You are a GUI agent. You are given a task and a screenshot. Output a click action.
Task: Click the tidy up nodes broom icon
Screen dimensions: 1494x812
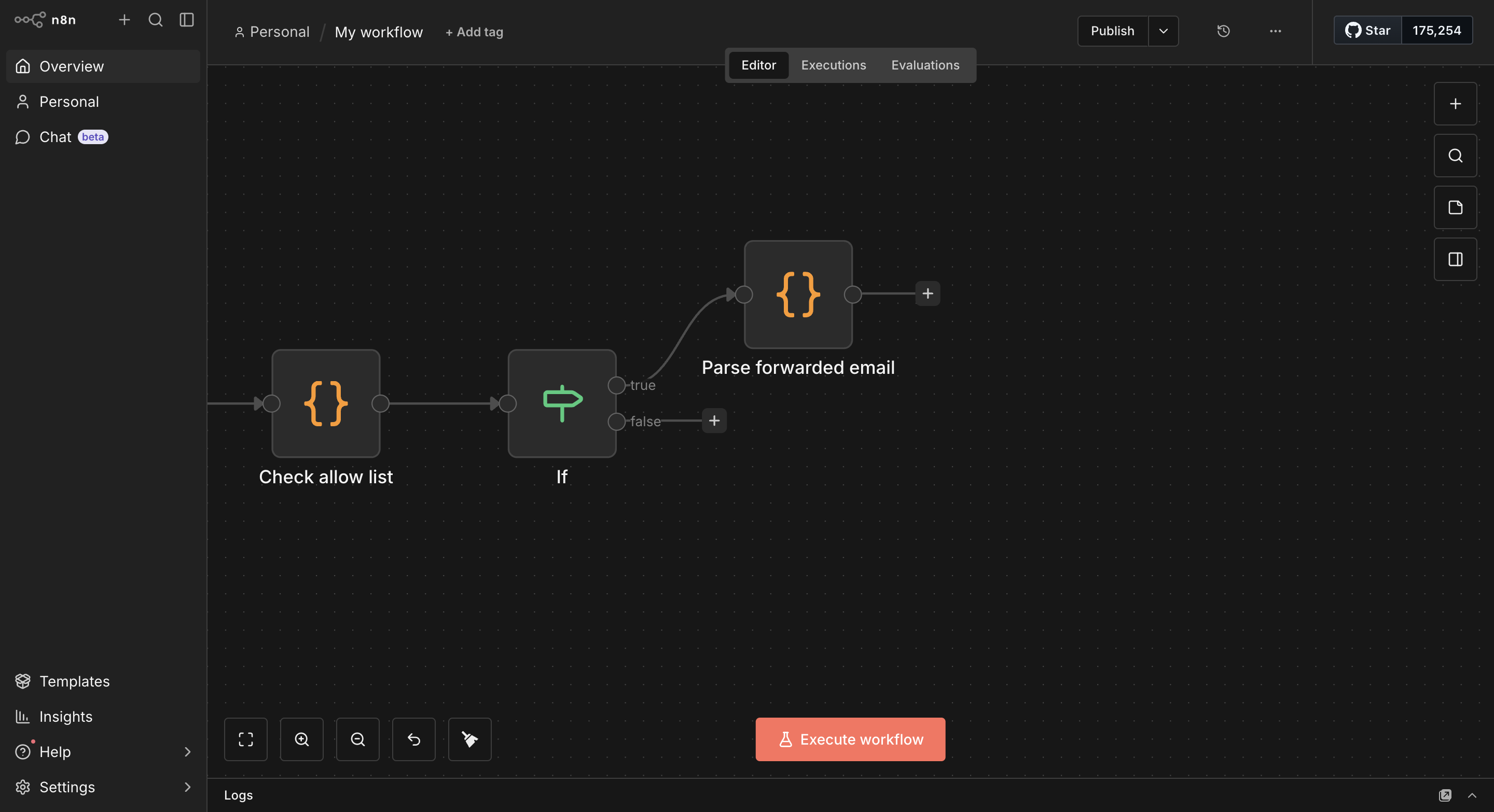469,739
